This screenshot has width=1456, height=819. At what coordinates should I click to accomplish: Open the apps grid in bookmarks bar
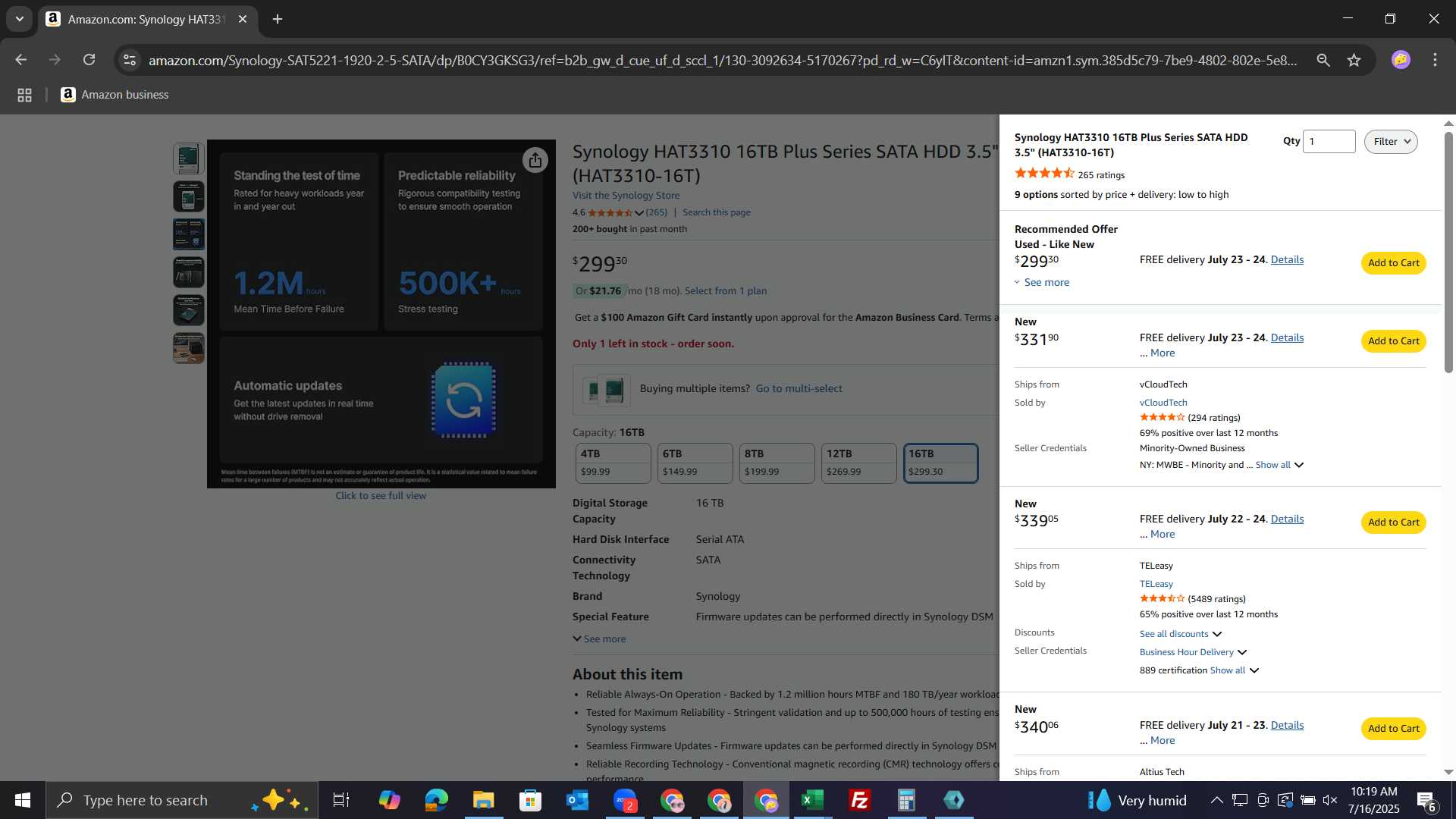click(x=24, y=95)
